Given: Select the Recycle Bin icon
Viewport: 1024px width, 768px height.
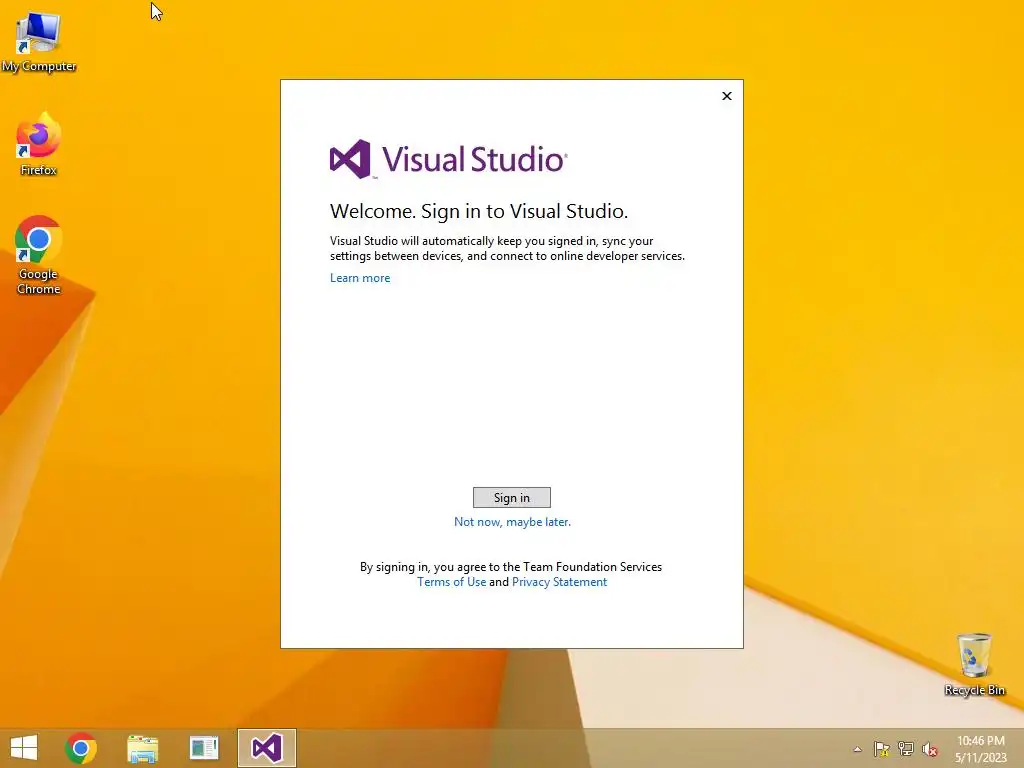Looking at the screenshot, I should click(x=974, y=664).
